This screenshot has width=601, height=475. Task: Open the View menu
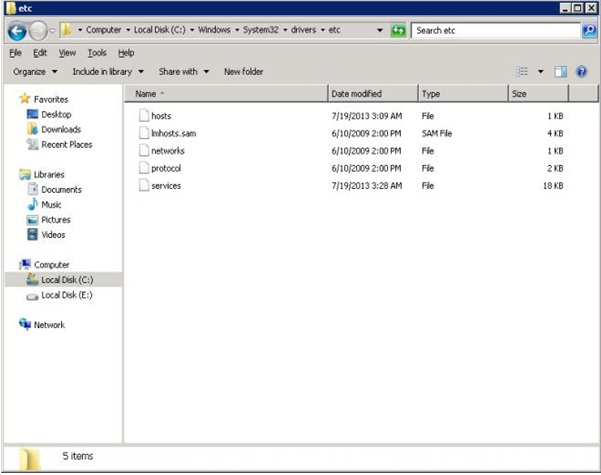pos(67,52)
